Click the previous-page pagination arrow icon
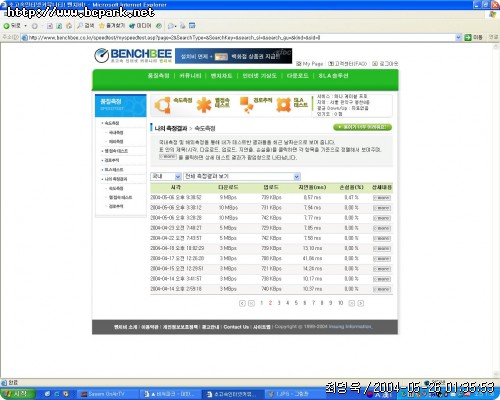 point(251,303)
